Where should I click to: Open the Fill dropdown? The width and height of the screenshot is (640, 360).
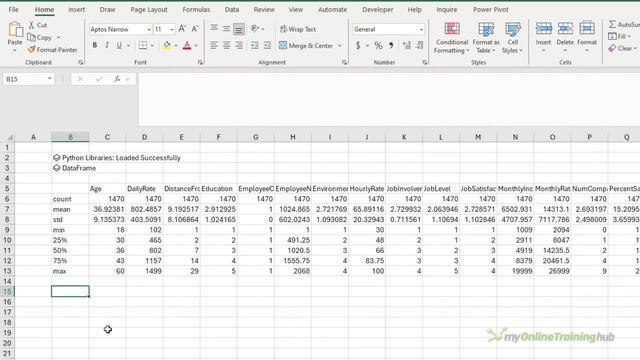[x=620, y=37]
